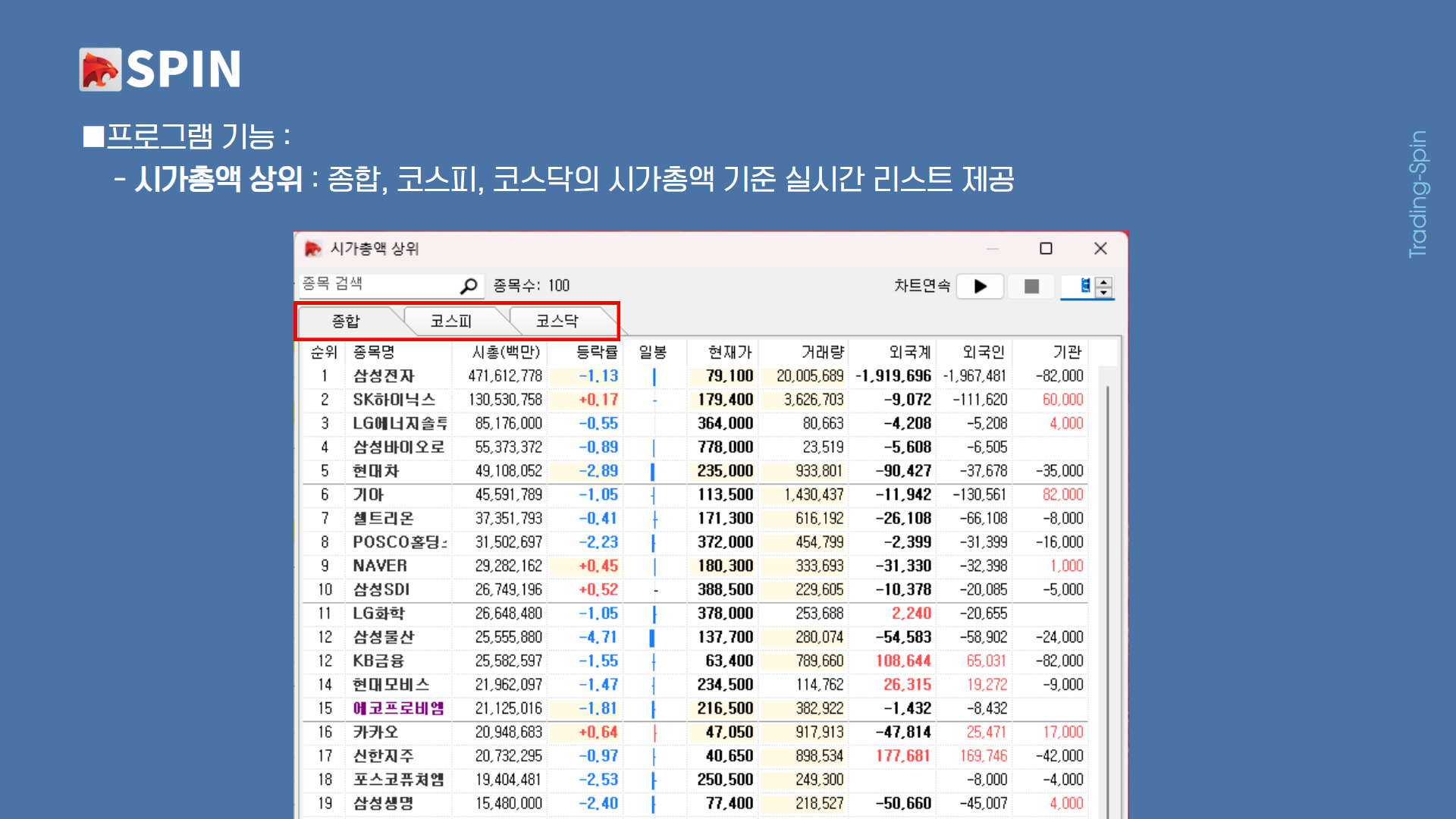This screenshot has height=819, width=1456.
Task: Select the POSCO홀딩스 stock name
Action: pyautogui.click(x=400, y=542)
